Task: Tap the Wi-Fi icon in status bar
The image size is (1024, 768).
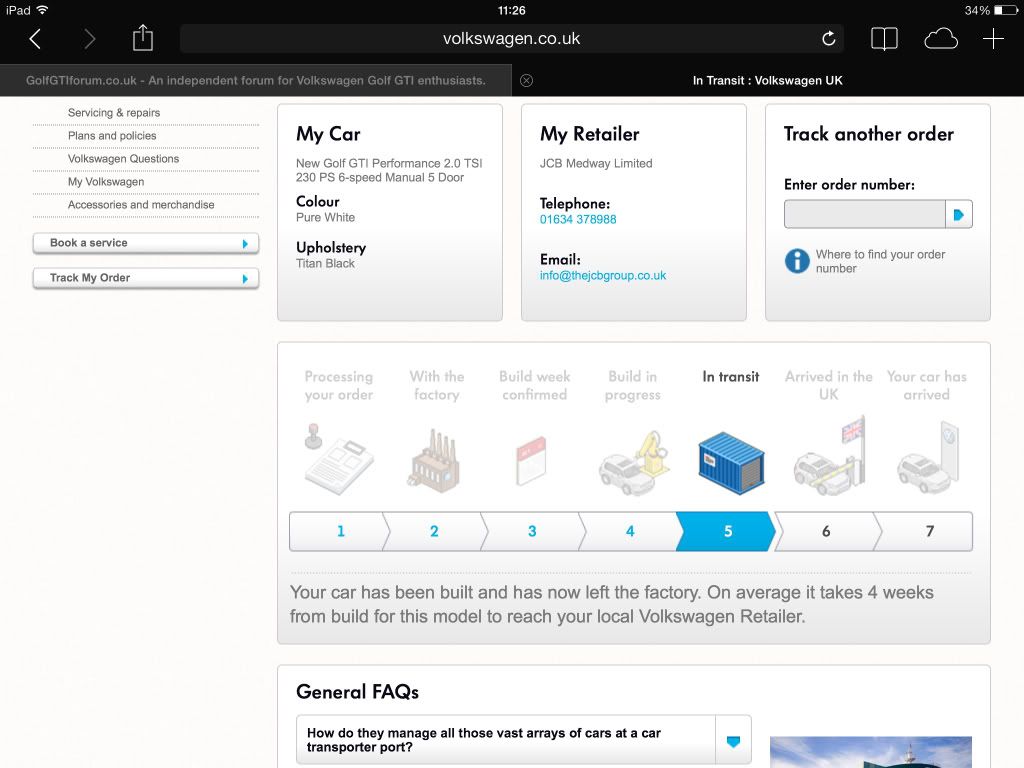Action: point(42,10)
